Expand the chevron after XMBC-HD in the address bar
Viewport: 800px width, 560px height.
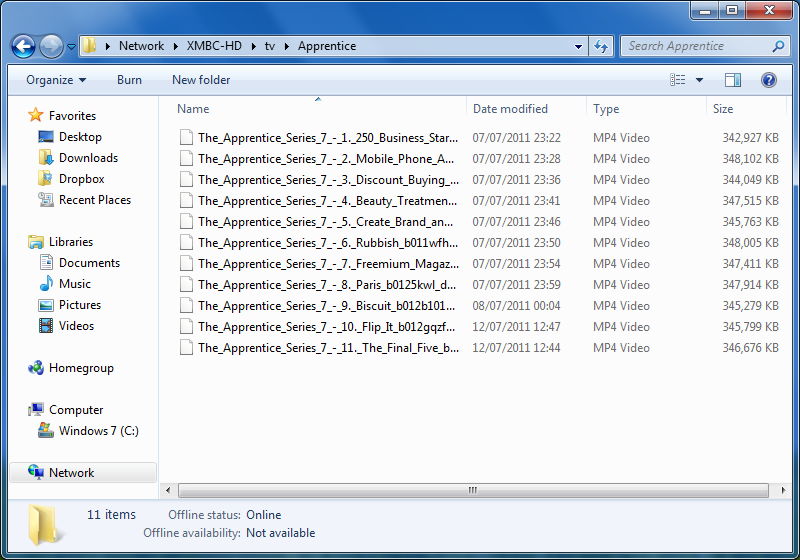coord(253,46)
